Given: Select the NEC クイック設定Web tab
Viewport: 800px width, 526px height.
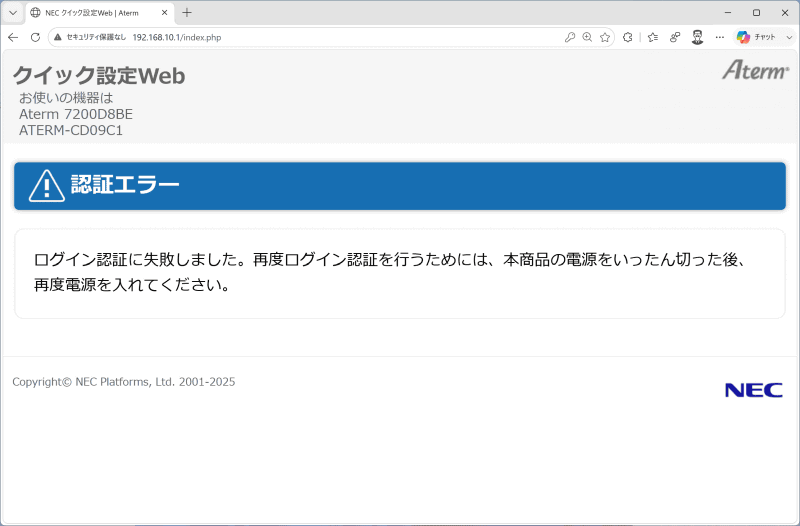Looking at the screenshot, I should pos(99,13).
